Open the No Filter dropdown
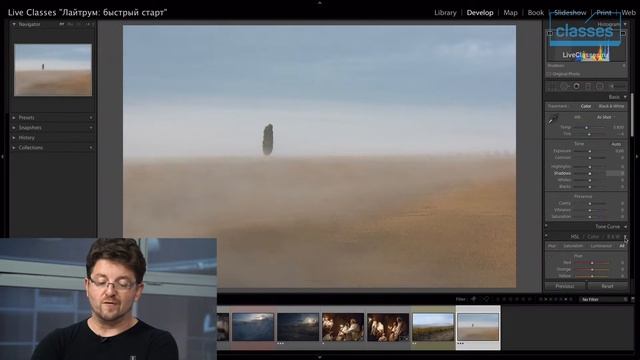 [604, 299]
